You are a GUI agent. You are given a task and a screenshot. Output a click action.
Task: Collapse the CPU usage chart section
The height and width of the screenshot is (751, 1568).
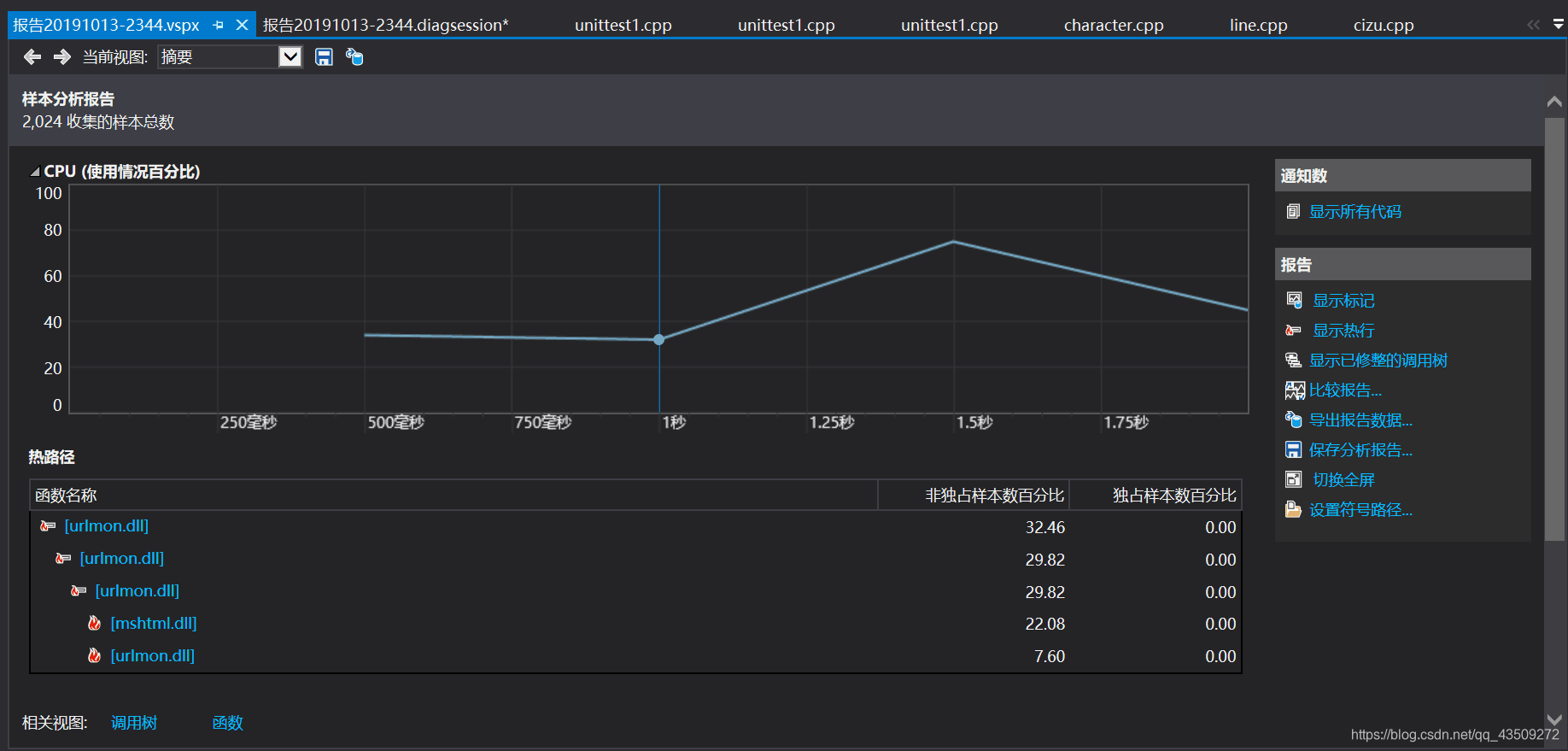35,172
